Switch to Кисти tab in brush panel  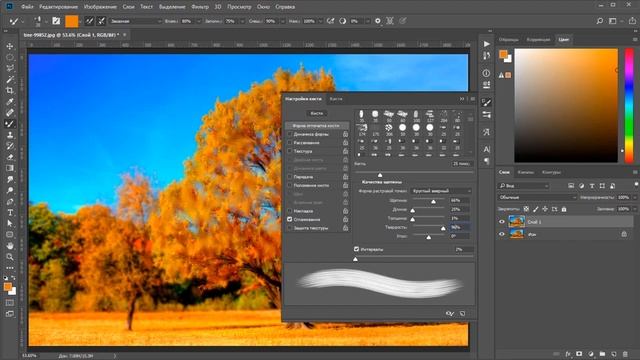click(336, 99)
